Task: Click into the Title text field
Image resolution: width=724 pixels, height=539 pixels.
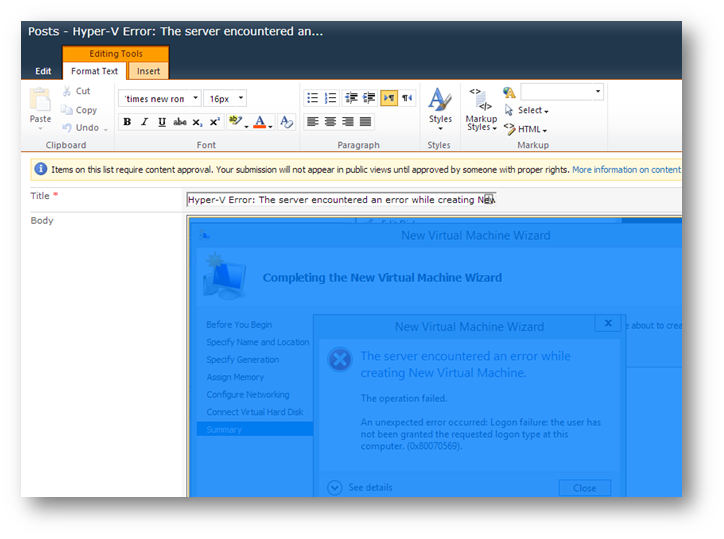Action: [x=340, y=200]
